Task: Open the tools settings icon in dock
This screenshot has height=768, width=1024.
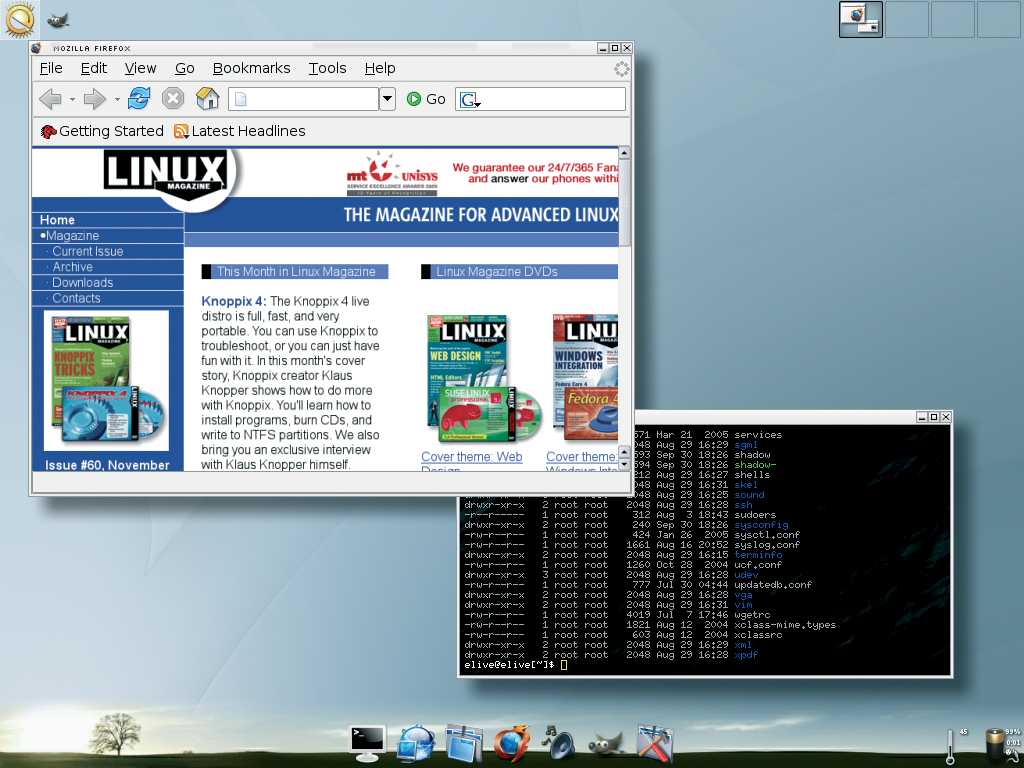Action: [x=655, y=743]
